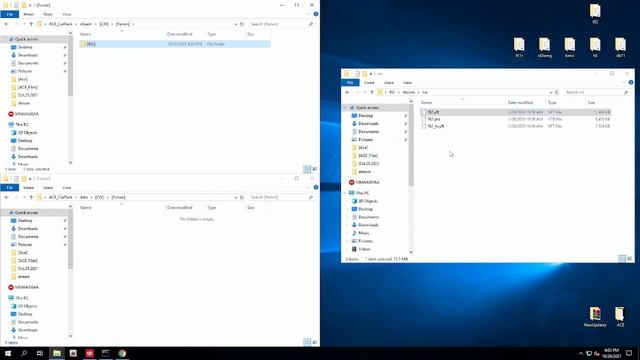Image resolution: width=640 pixels, height=360 pixels.
Task: Open taskbar Search
Action: (x=24, y=353)
